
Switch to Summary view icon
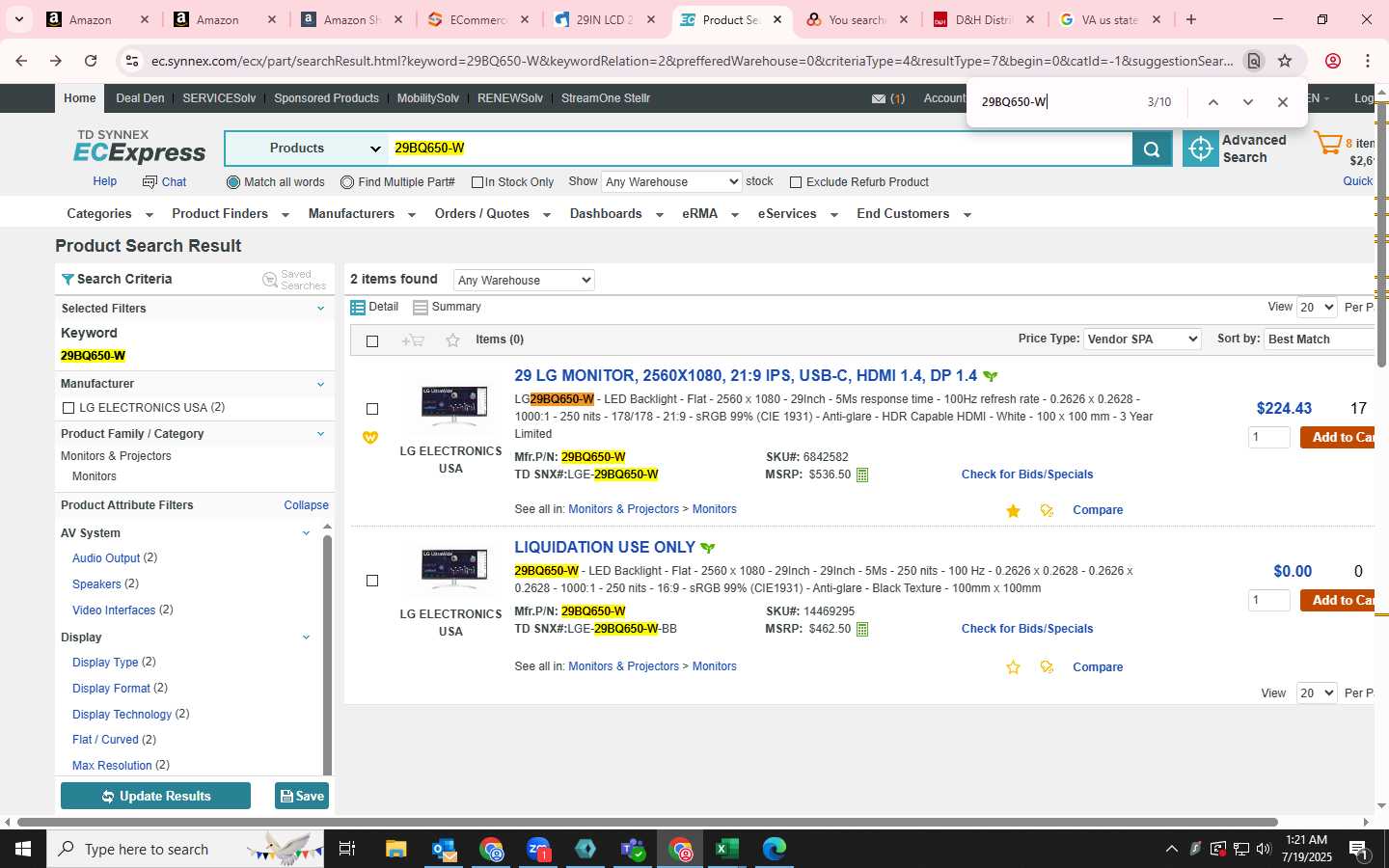click(x=421, y=307)
